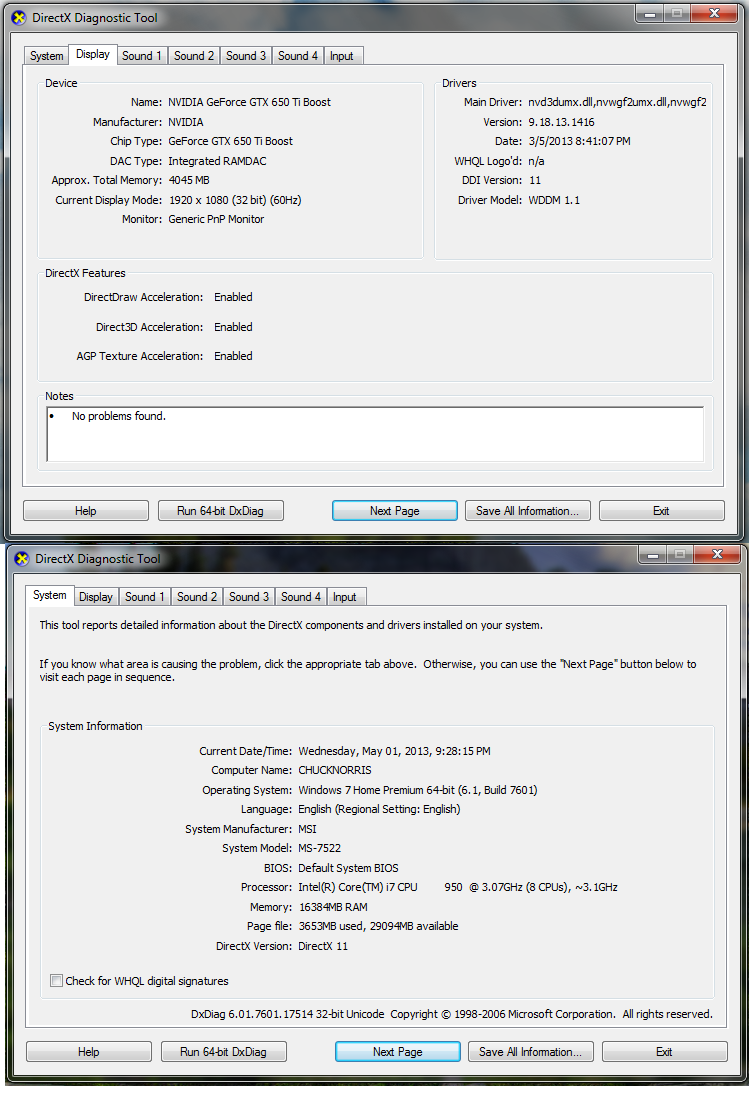Click Next Page in bottom window
Screen dimensions: 749x1109
click(x=397, y=1052)
